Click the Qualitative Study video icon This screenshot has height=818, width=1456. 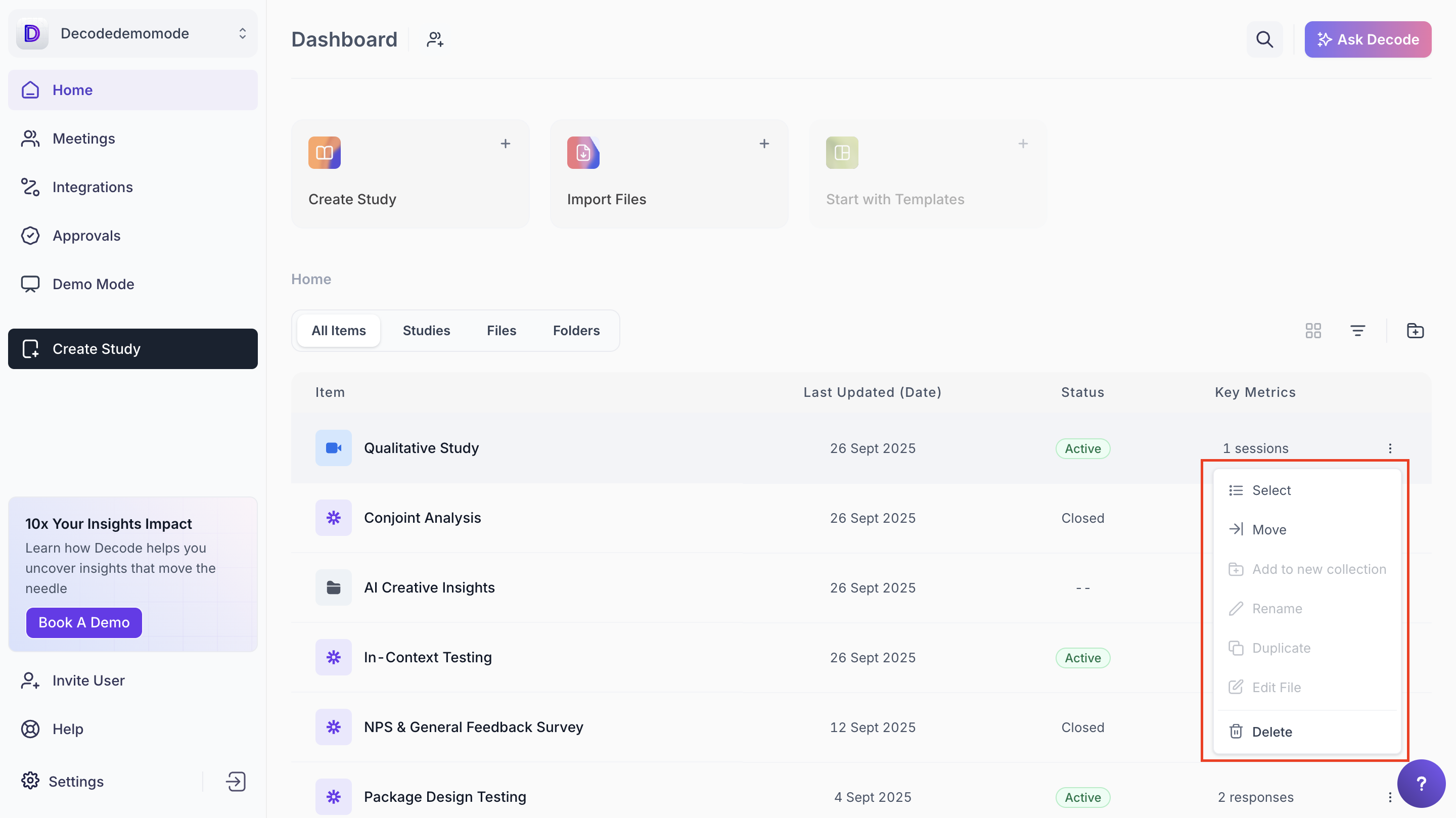[334, 448]
